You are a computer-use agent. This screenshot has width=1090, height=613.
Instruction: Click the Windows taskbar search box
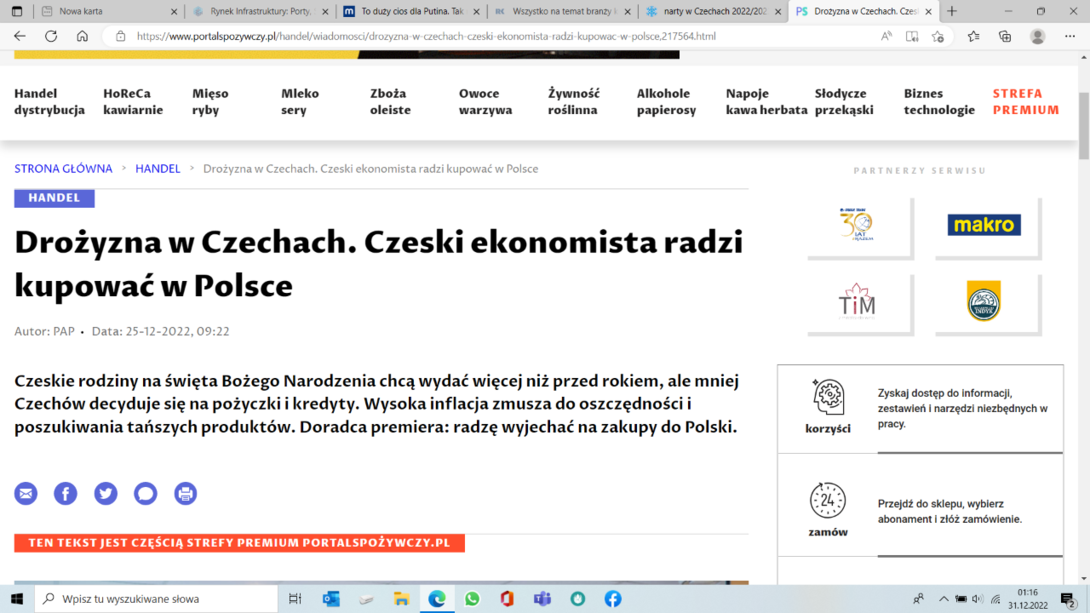point(156,598)
